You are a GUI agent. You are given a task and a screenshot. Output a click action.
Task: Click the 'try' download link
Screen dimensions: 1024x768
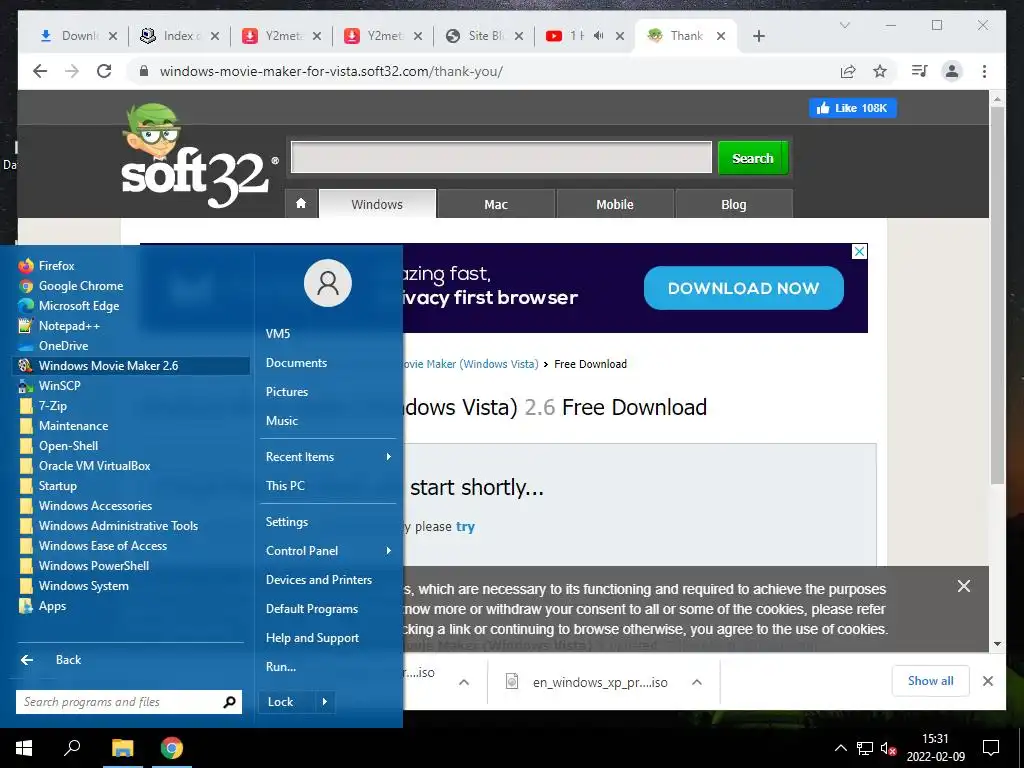point(465,526)
